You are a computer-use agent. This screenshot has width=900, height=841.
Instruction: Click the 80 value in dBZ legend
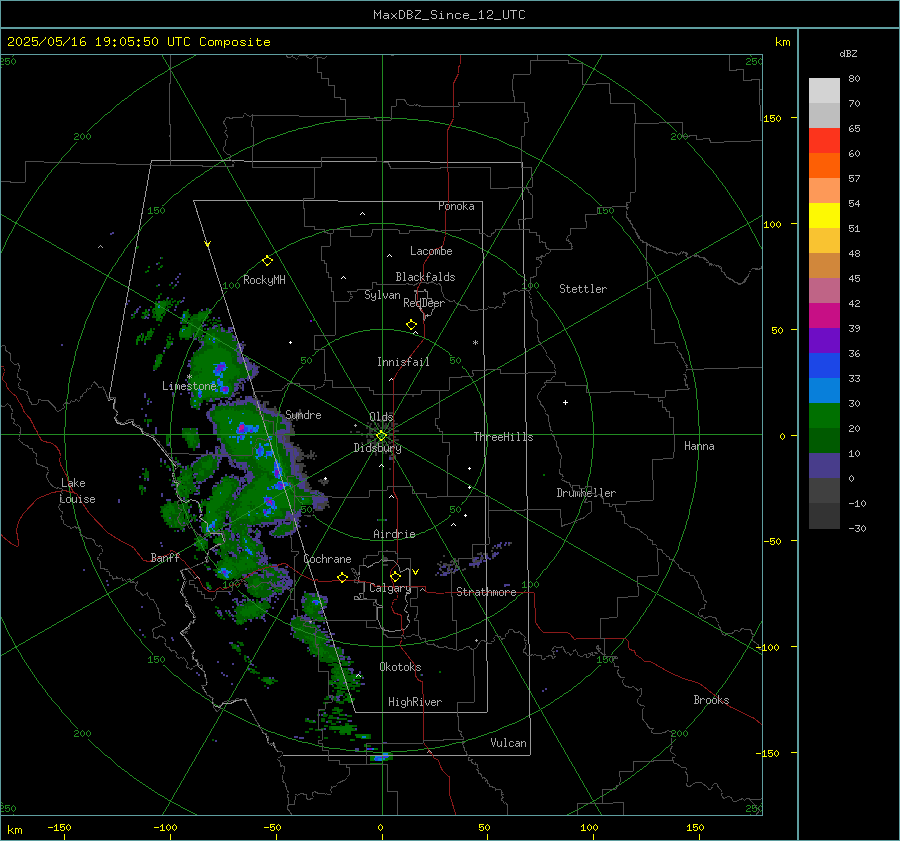pyautogui.click(x=854, y=79)
